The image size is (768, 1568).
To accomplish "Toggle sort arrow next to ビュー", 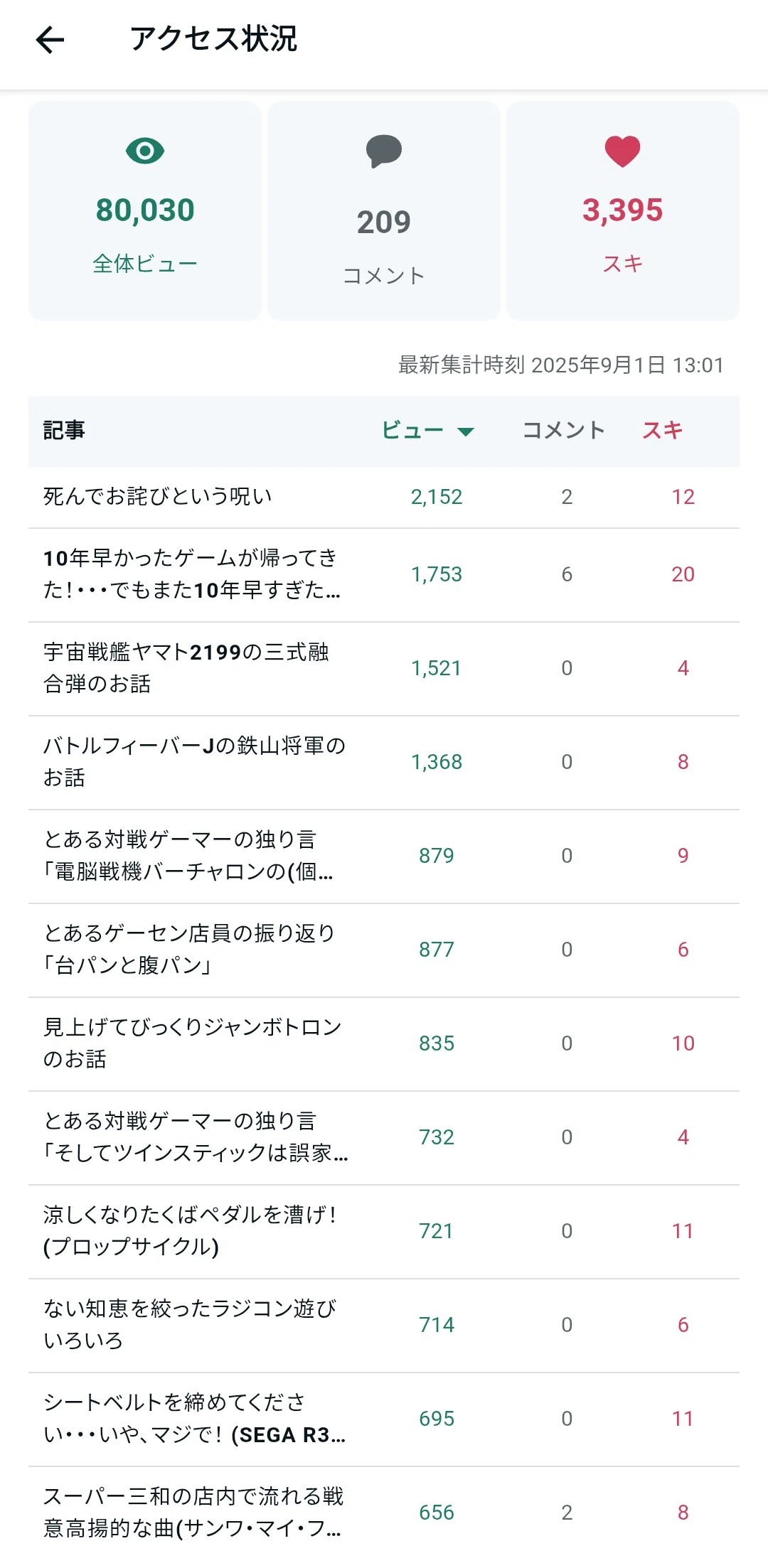I will [466, 431].
